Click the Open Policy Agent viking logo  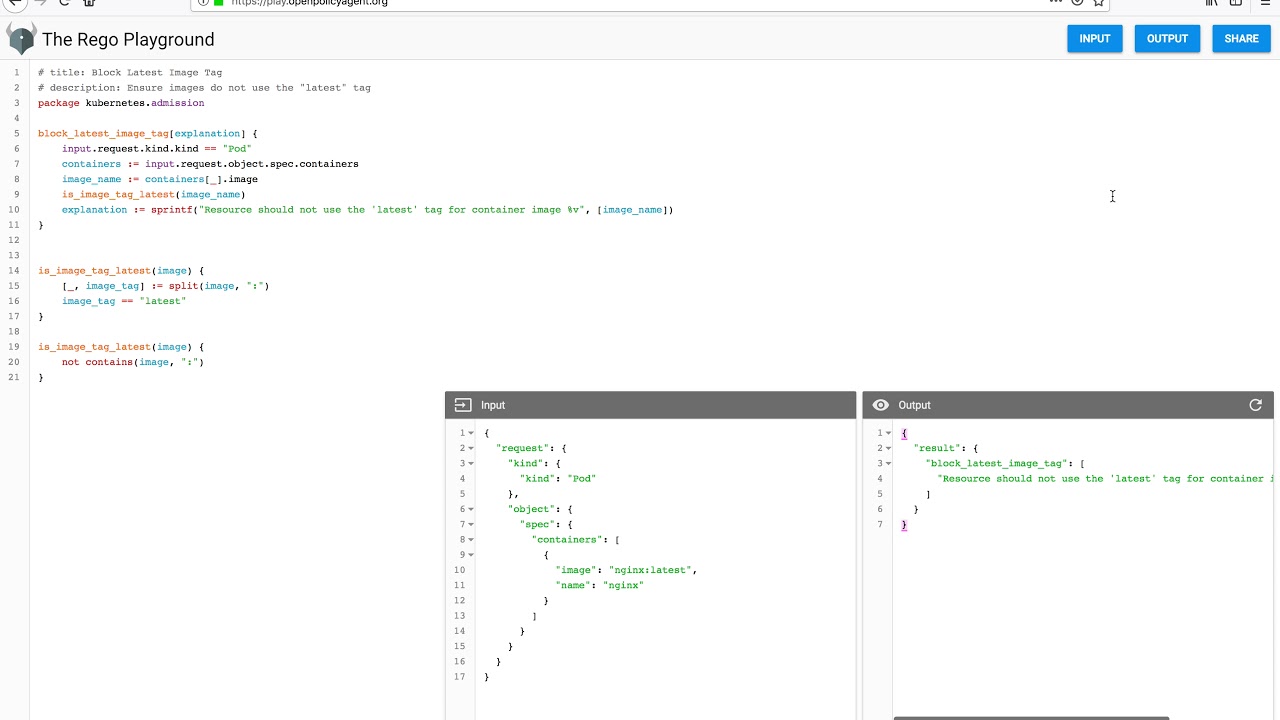coord(21,39)
